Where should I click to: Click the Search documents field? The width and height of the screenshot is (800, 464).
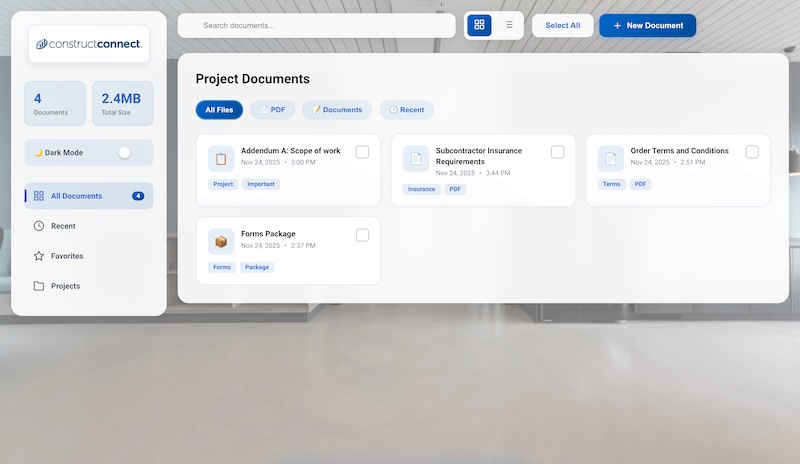click(x=316, y=26)
